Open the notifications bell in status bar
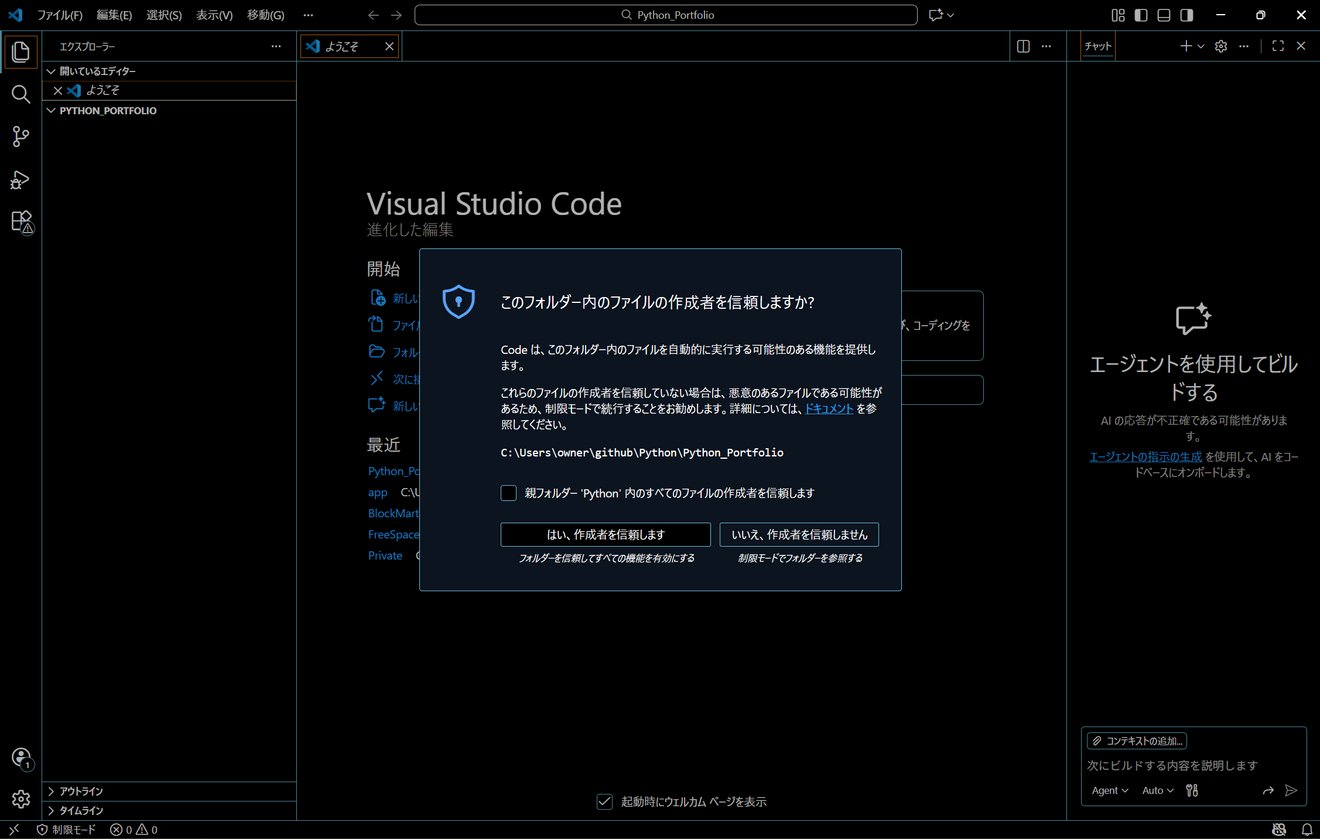Viewport: 1320px width, 839px height. click(1306, 830)
